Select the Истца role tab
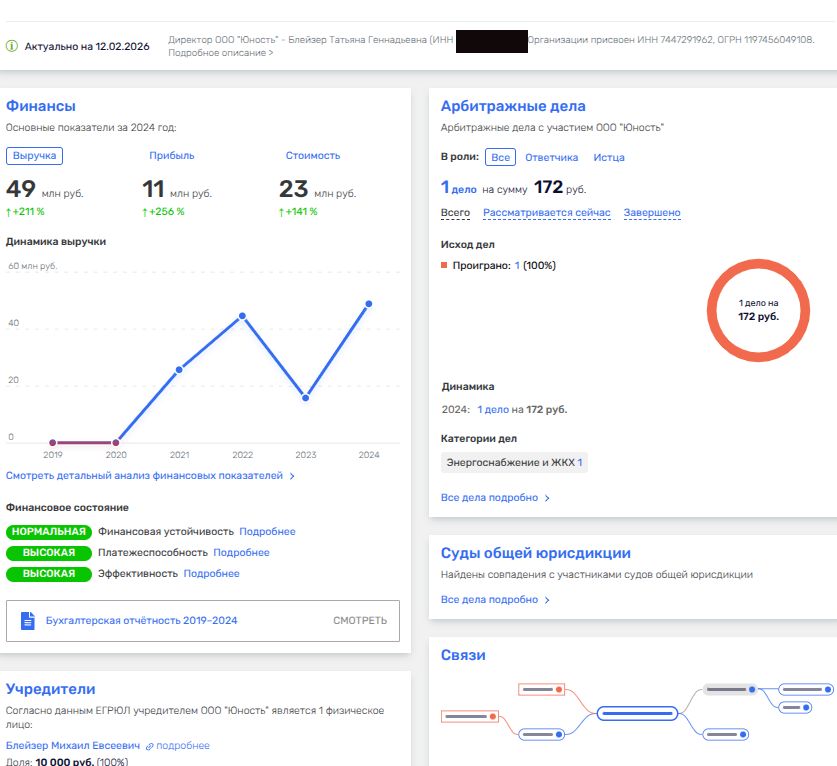 coord(609,157)
